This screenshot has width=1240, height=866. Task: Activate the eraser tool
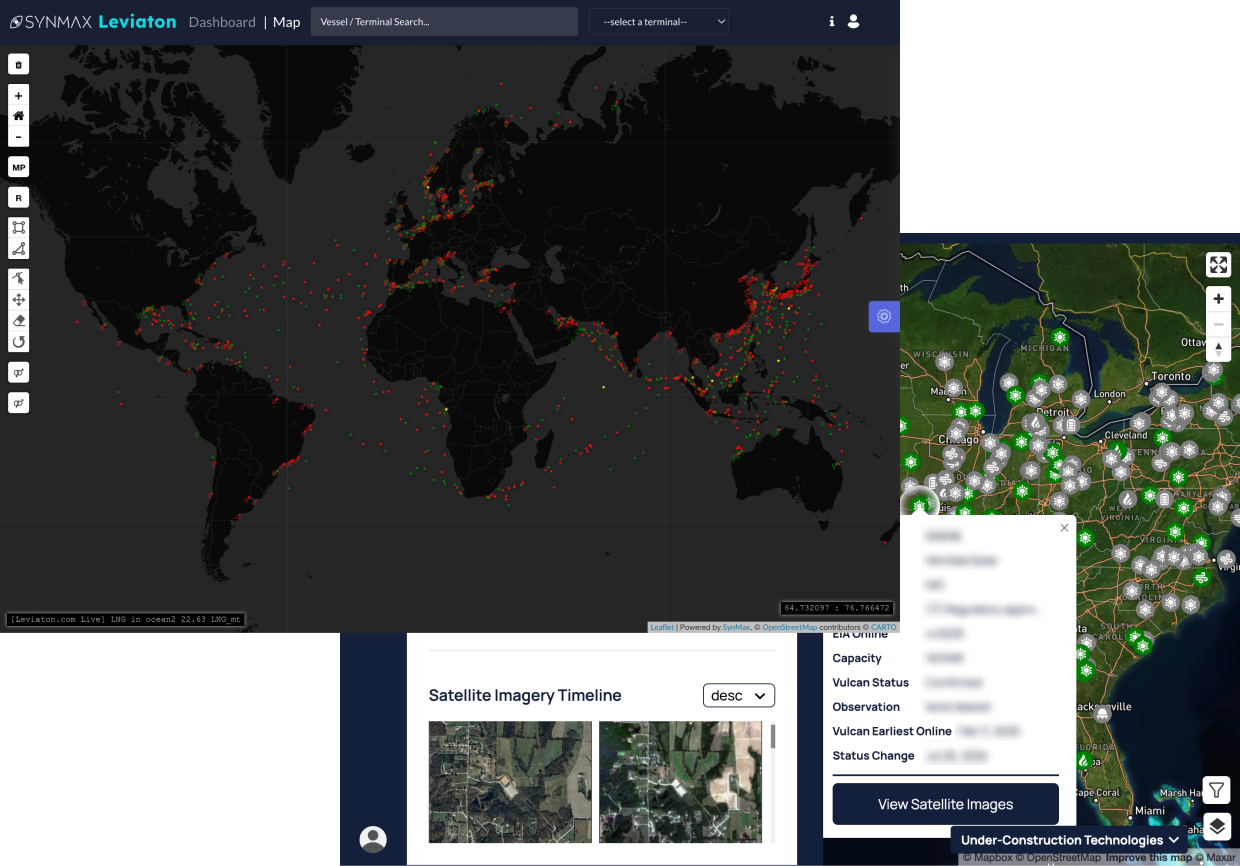click(18, 321)
